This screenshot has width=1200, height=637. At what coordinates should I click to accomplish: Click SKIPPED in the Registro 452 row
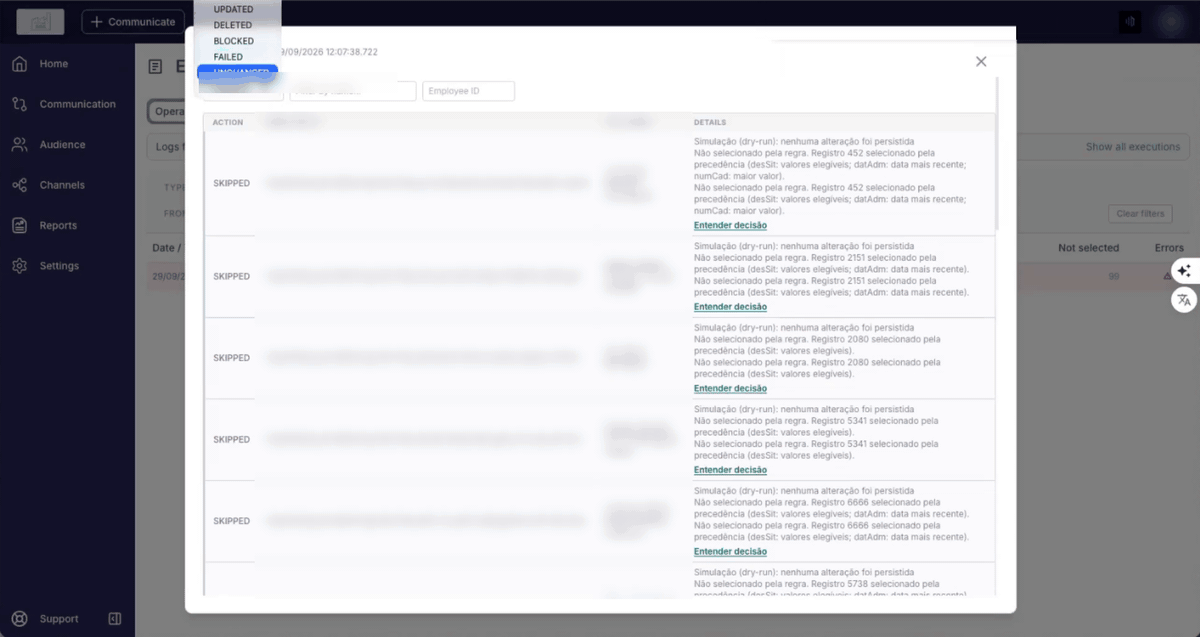pos(232,184)
